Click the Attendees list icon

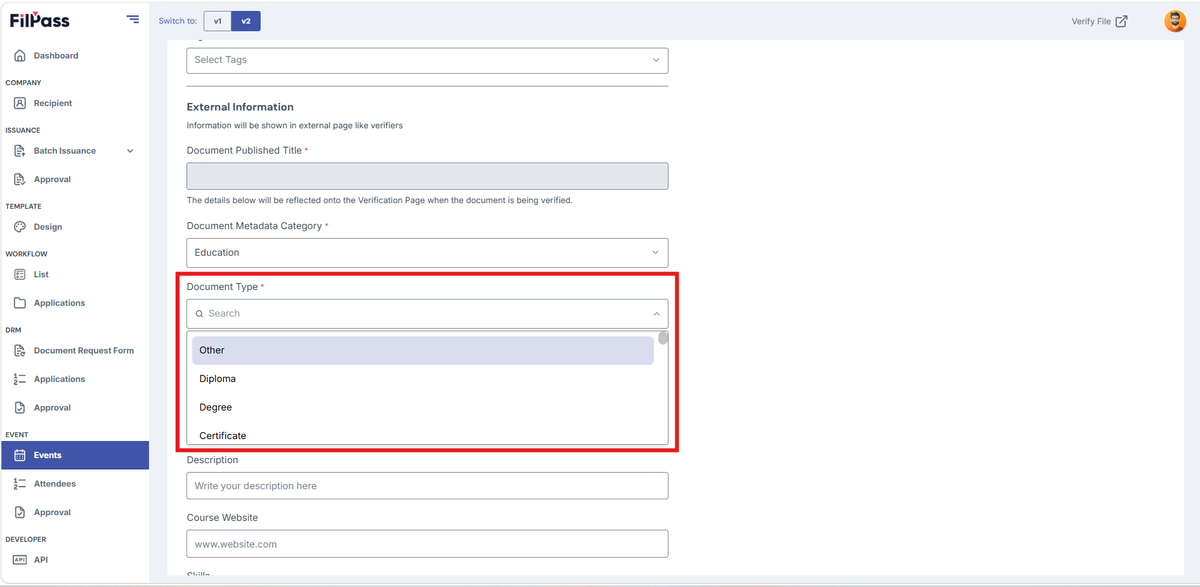20,484
